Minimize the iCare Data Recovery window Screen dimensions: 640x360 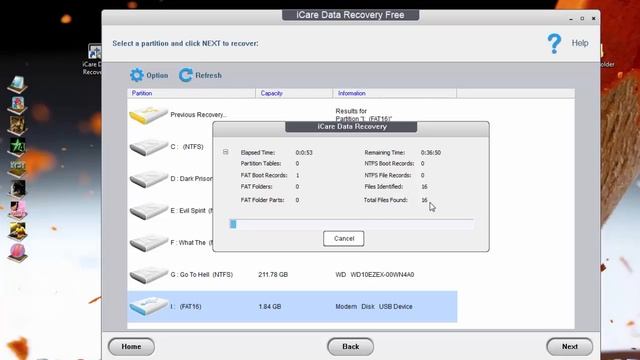[571, 19]
